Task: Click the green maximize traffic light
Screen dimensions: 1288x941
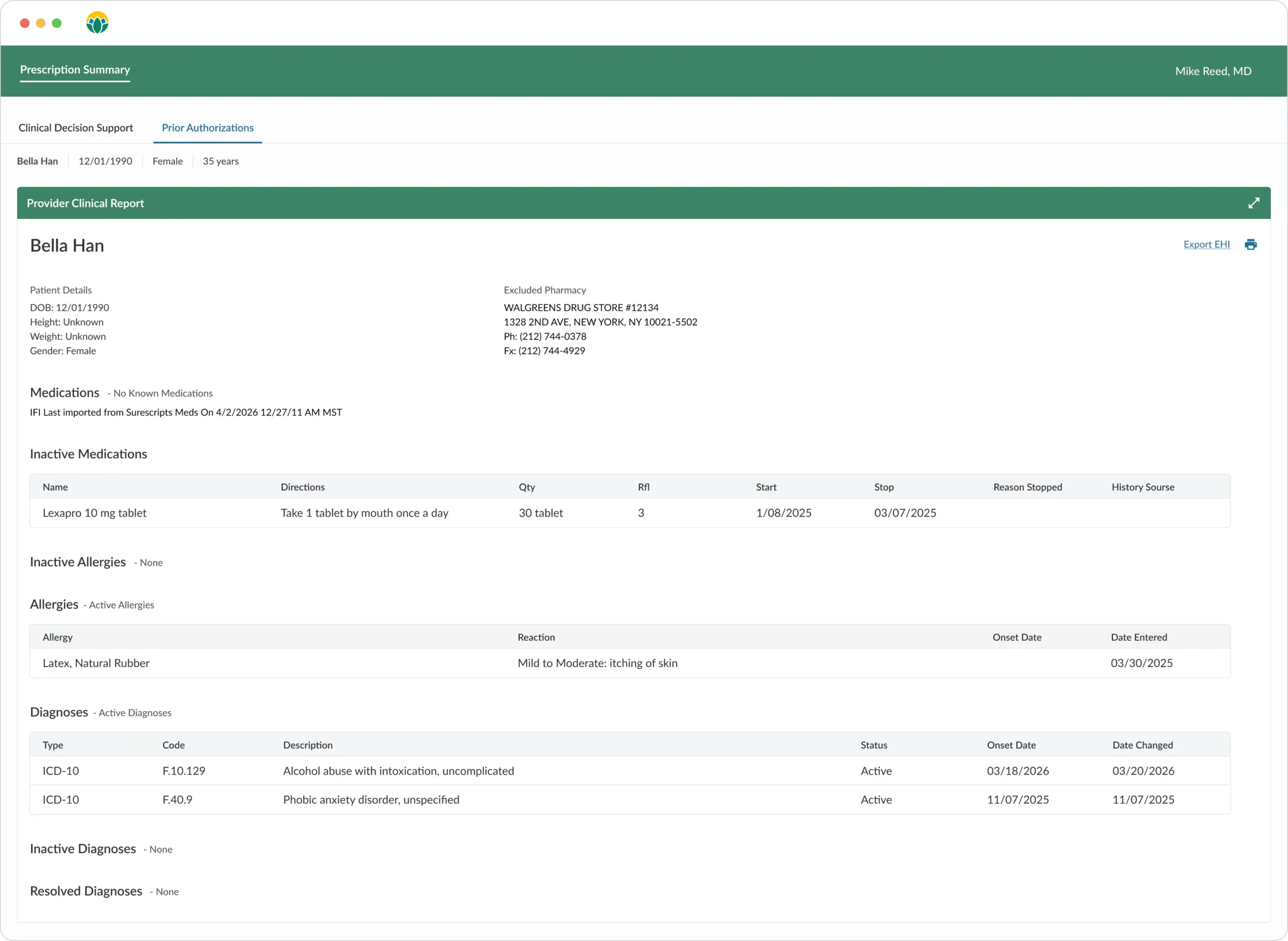Action: (57, 23)
